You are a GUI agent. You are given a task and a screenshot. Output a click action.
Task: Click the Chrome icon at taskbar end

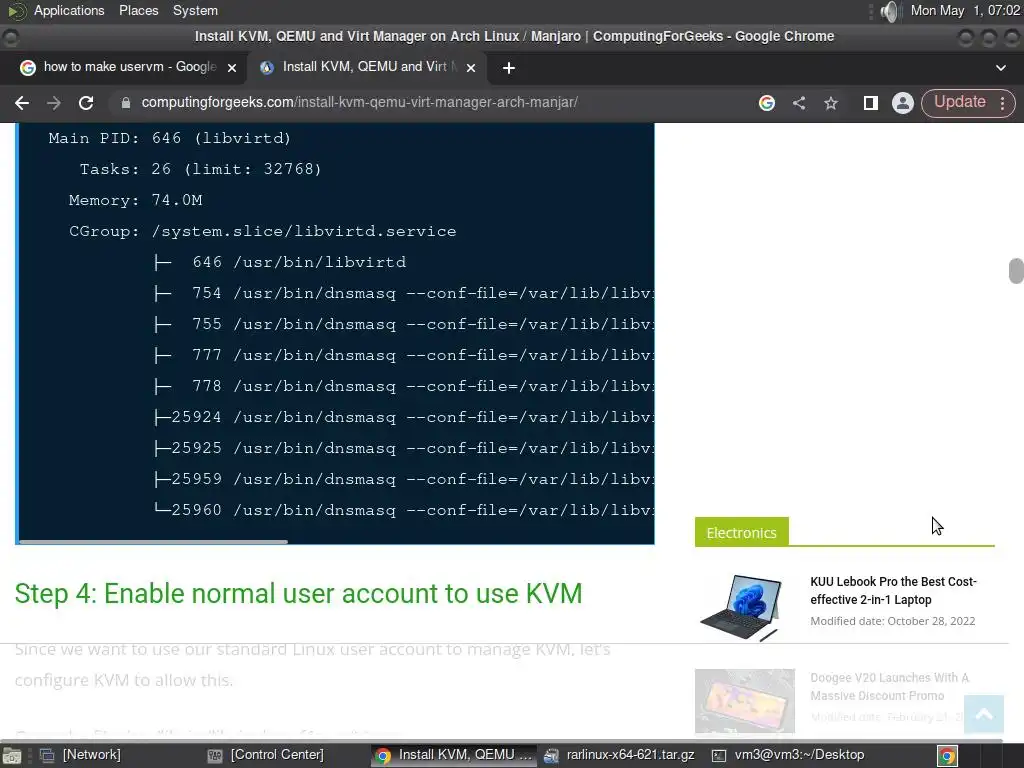pyautogui.click(x=947, y=756)
